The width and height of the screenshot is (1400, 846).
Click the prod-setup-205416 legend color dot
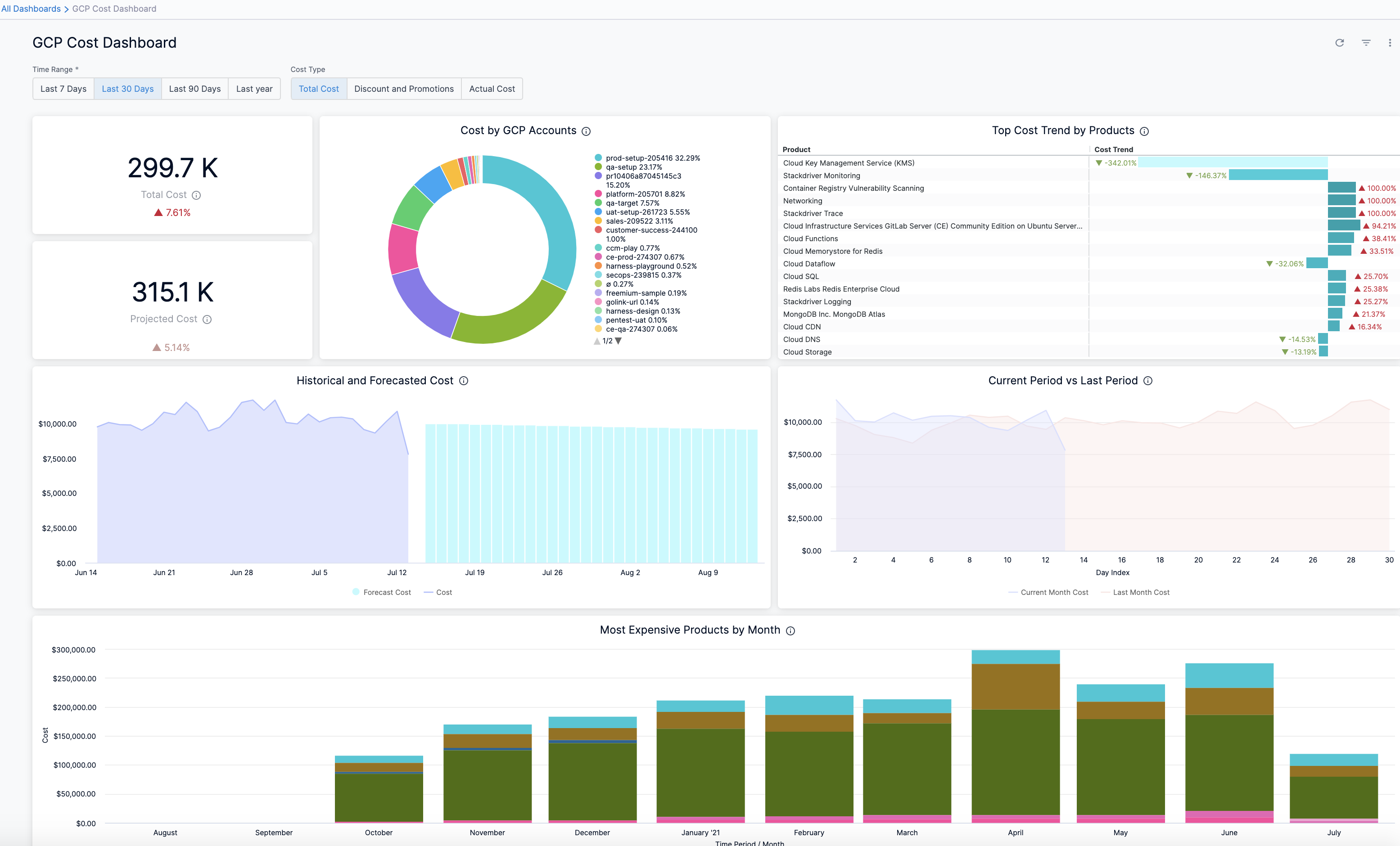coord(598,158)
